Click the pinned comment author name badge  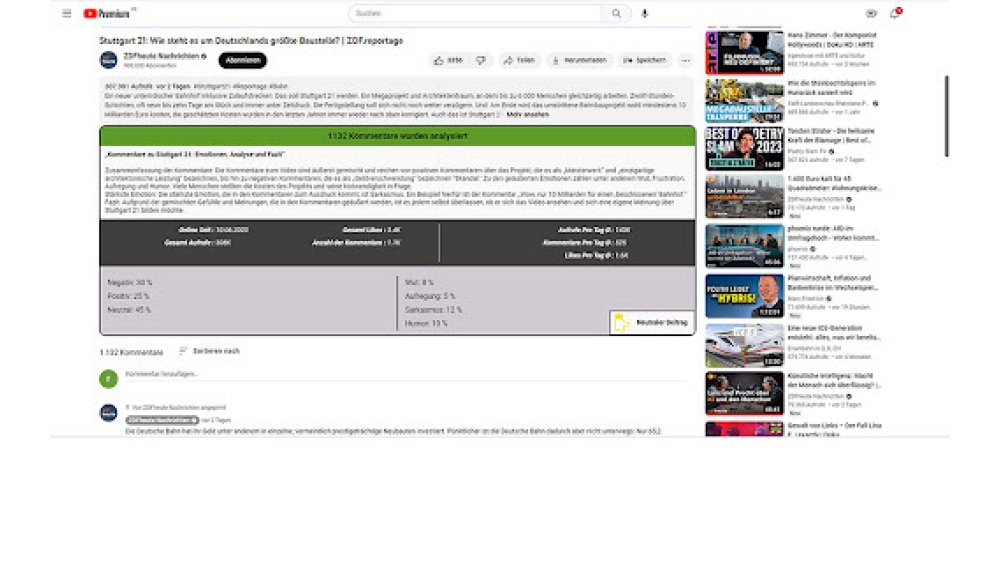point(162,420)
